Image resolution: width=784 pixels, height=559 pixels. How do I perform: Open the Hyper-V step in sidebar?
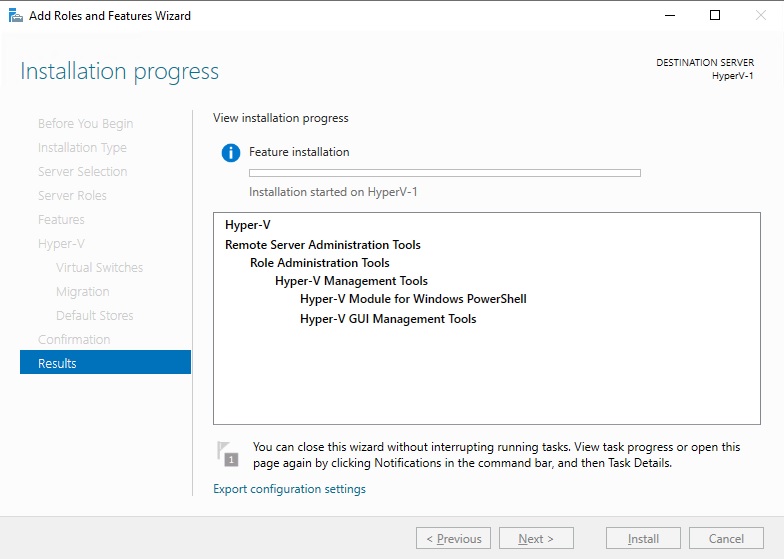coord(61,244)
